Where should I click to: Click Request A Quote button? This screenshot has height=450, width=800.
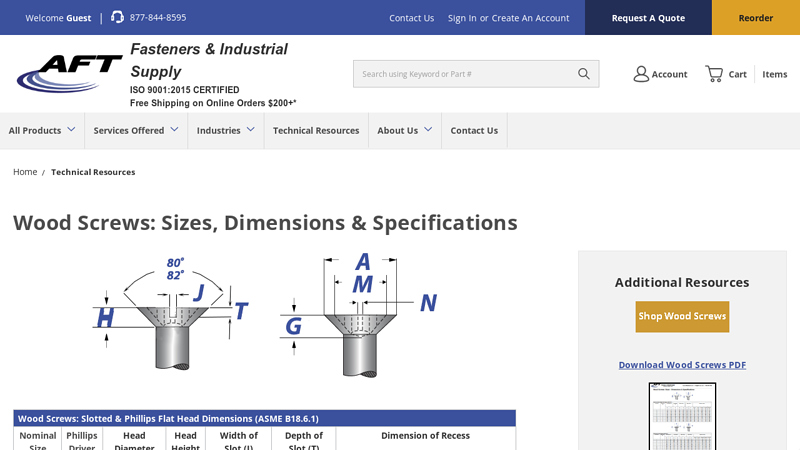pos(648,17)
